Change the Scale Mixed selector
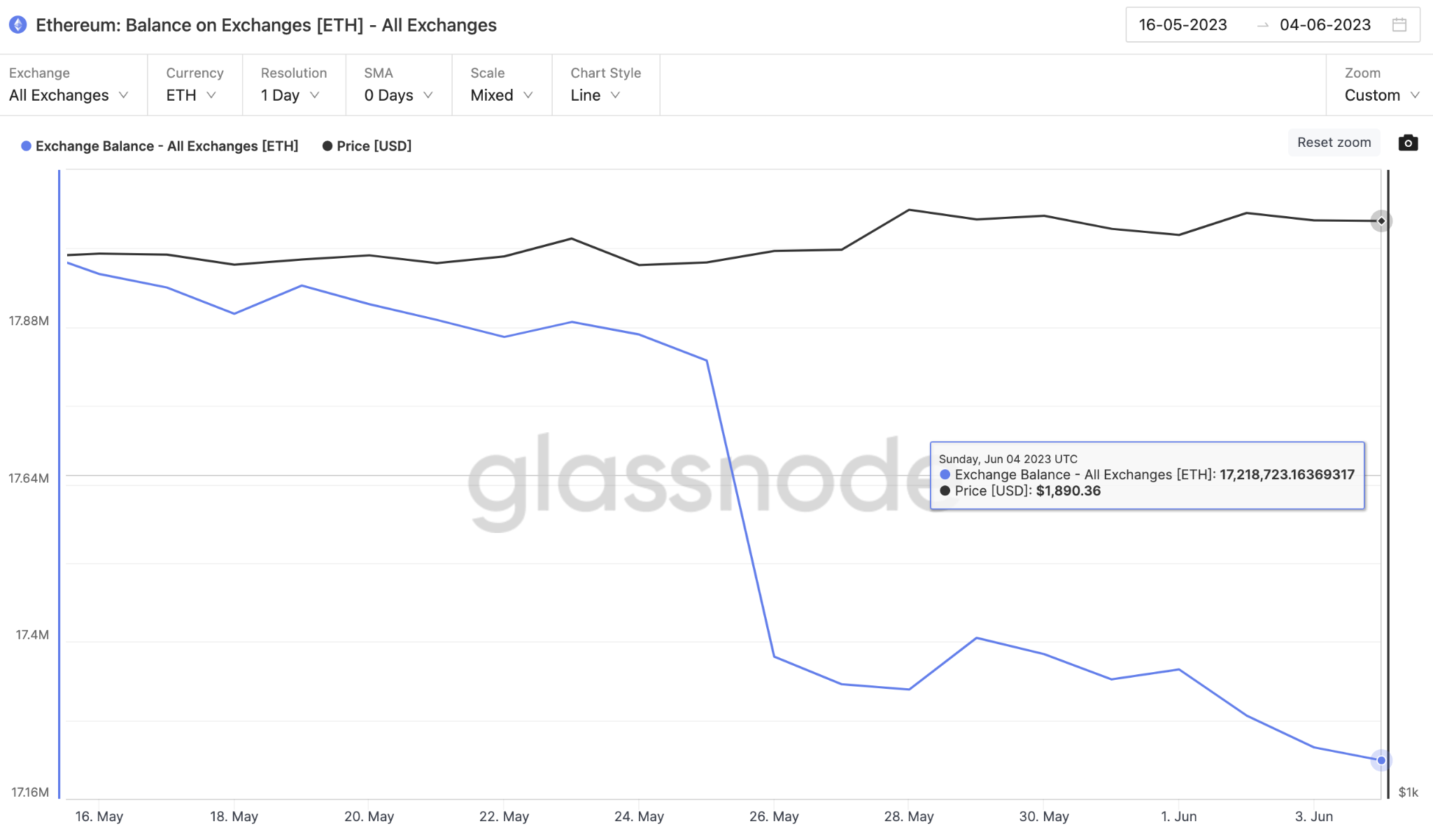The height and width of the screenshot is (840, 1433). click(x=502, y=85)
